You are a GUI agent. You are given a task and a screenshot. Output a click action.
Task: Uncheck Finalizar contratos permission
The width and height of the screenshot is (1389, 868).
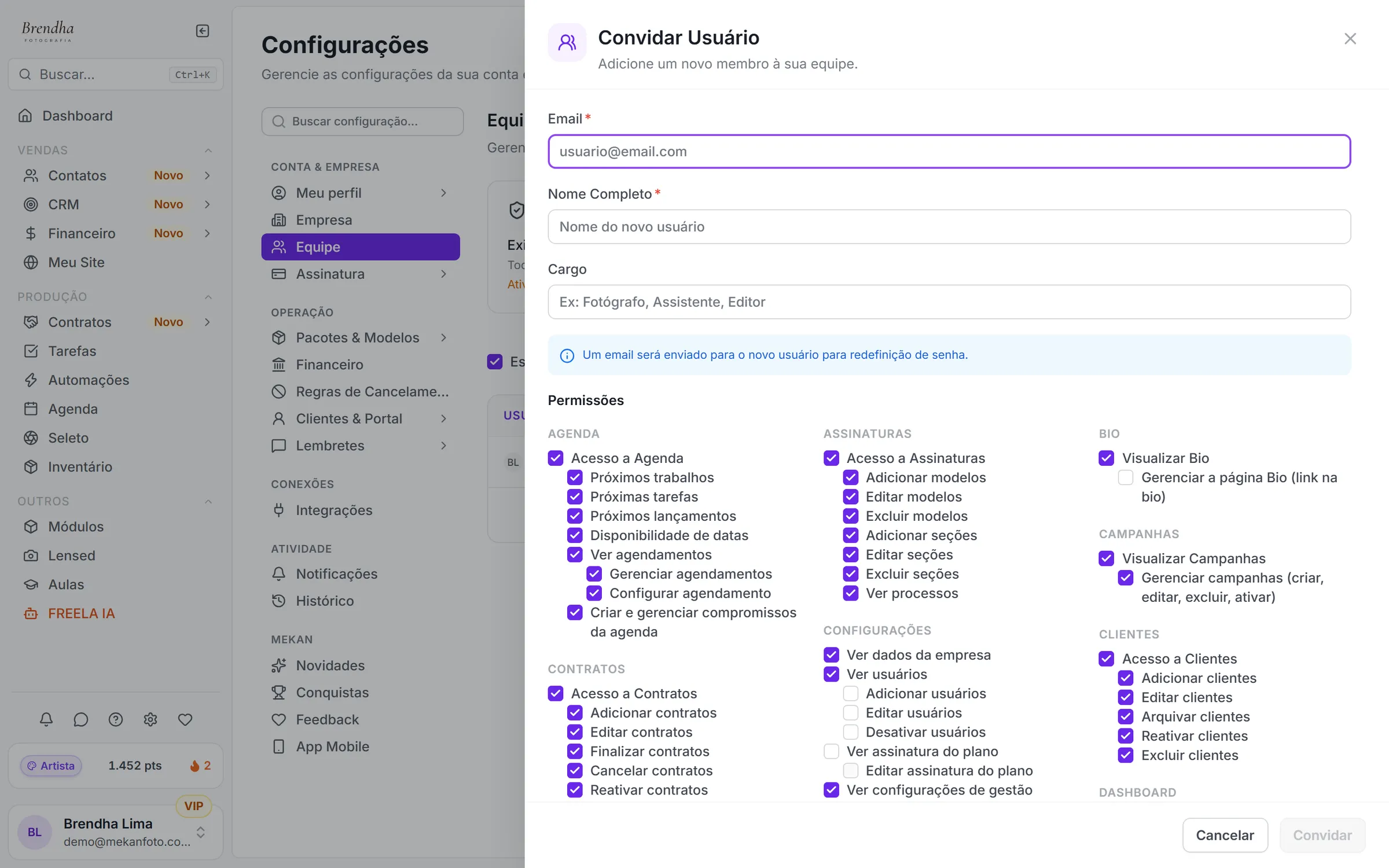point(575,751)
